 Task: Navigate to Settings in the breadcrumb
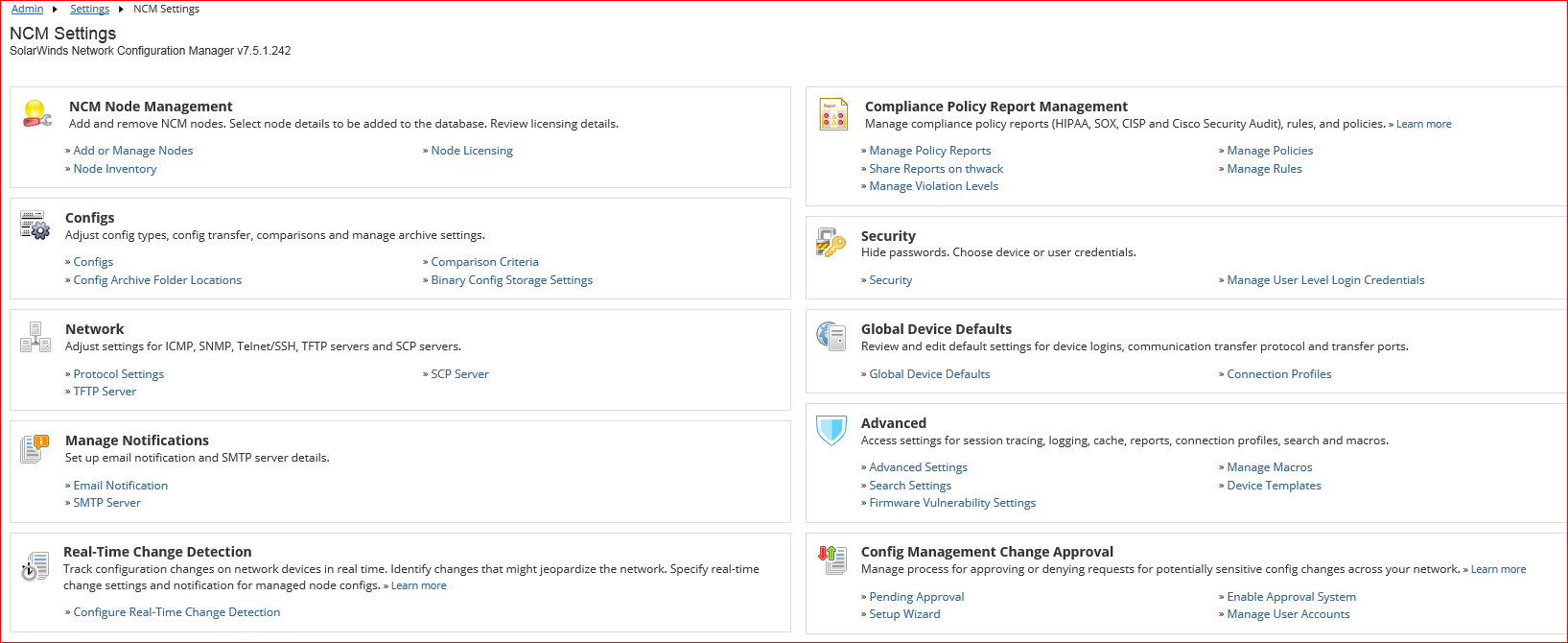[89, 9]
